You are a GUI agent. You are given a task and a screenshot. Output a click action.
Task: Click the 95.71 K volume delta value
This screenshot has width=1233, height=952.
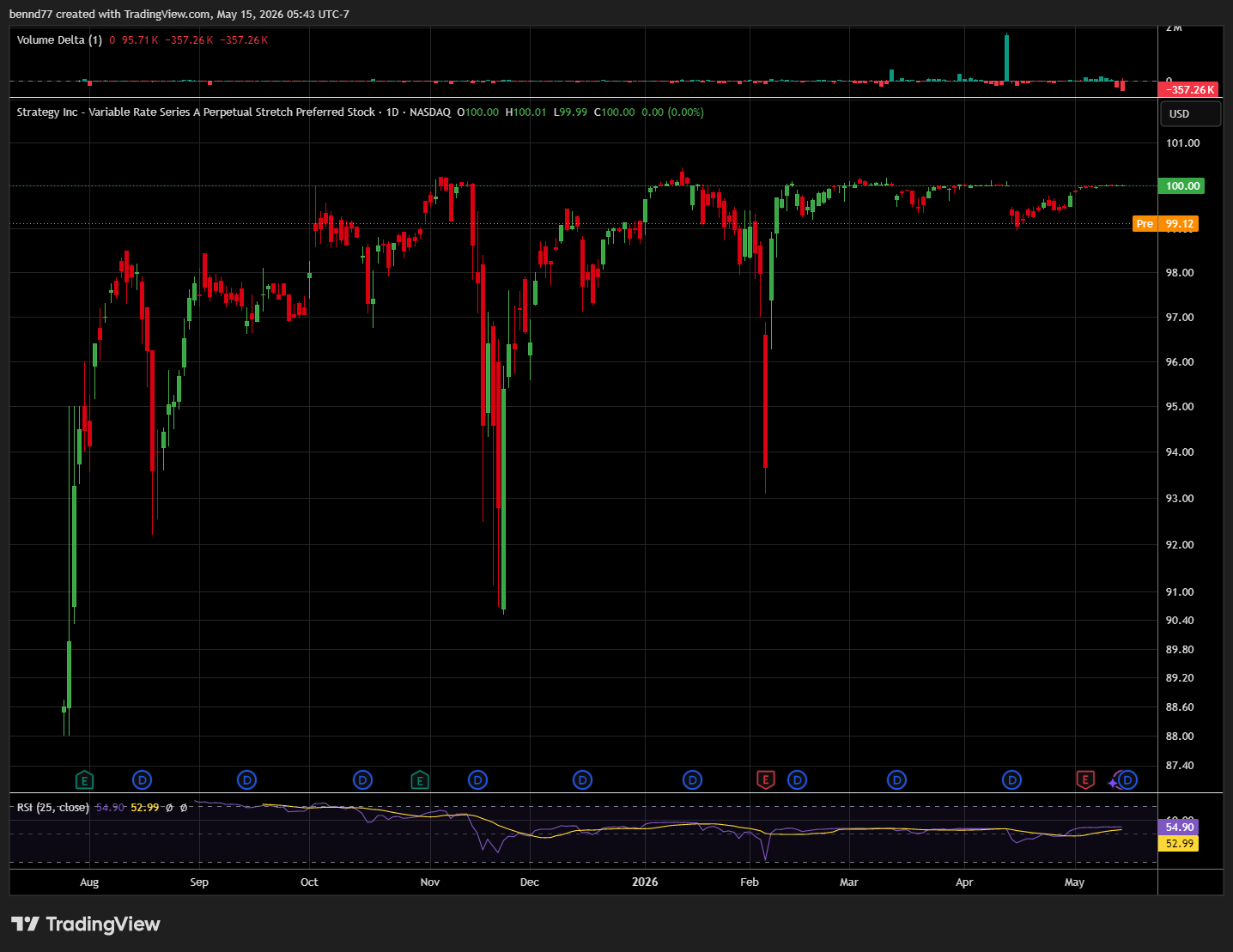coord(140,40)
